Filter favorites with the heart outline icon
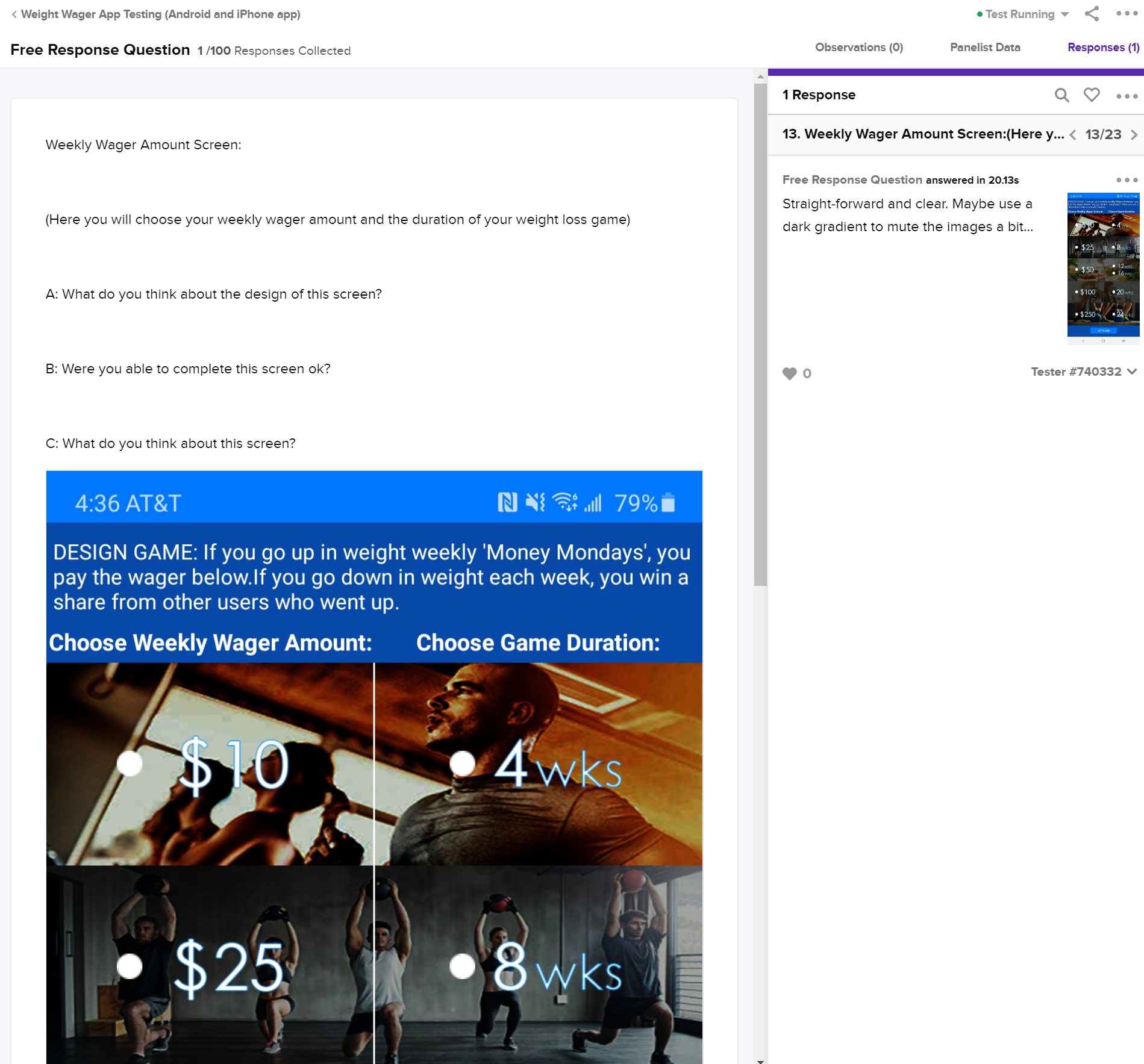1144x1064 pixels. 1092,95
